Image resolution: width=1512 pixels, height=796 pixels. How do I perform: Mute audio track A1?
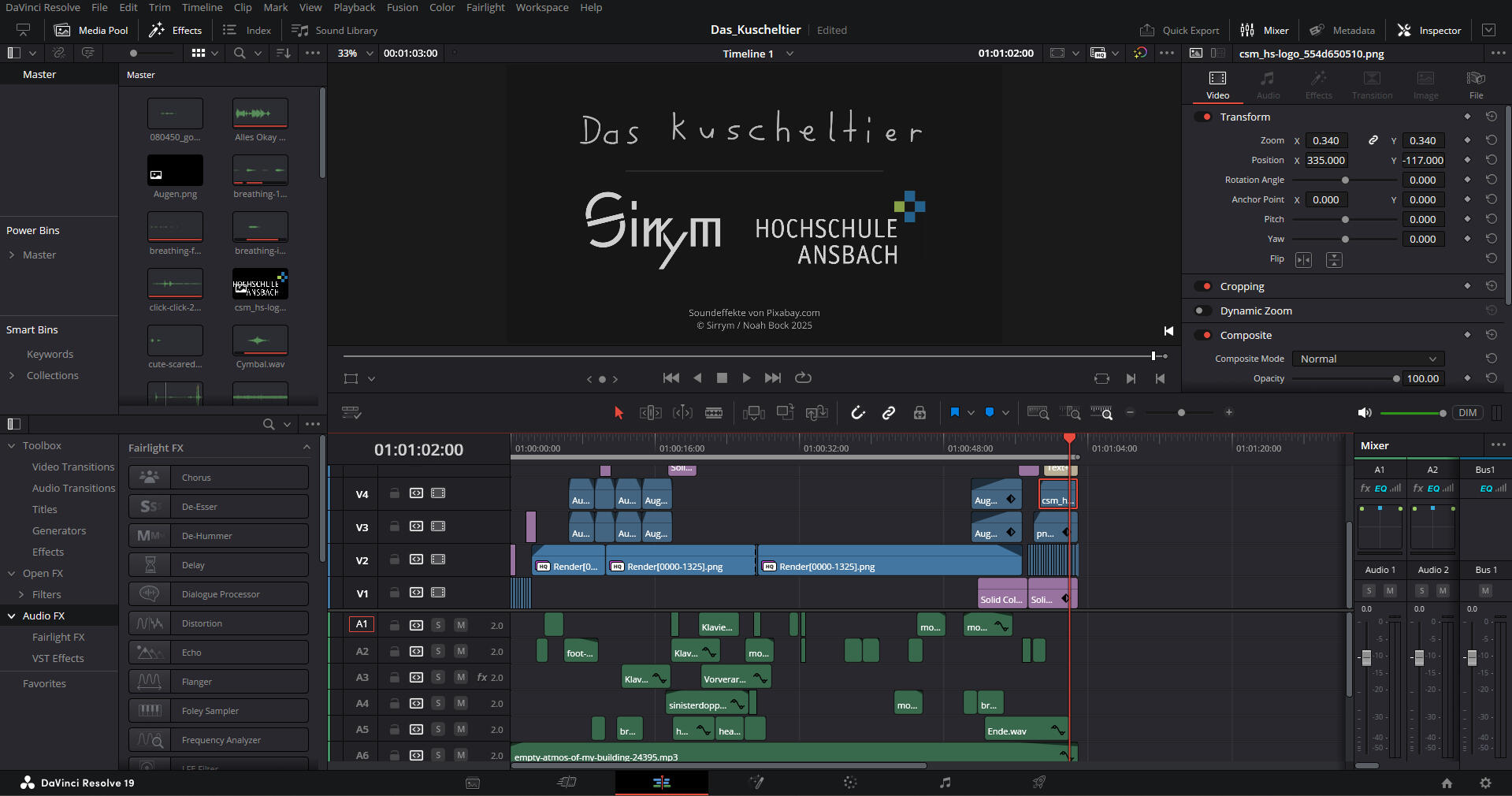[x=461, y=625]
